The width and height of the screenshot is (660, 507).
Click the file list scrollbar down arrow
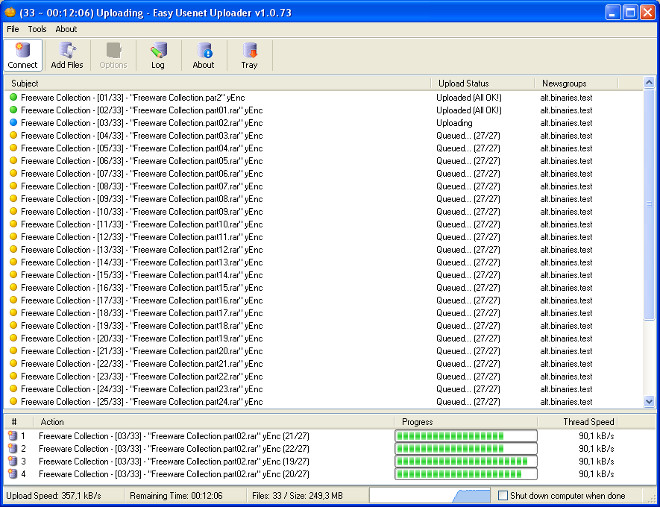(x=649, y=401)
